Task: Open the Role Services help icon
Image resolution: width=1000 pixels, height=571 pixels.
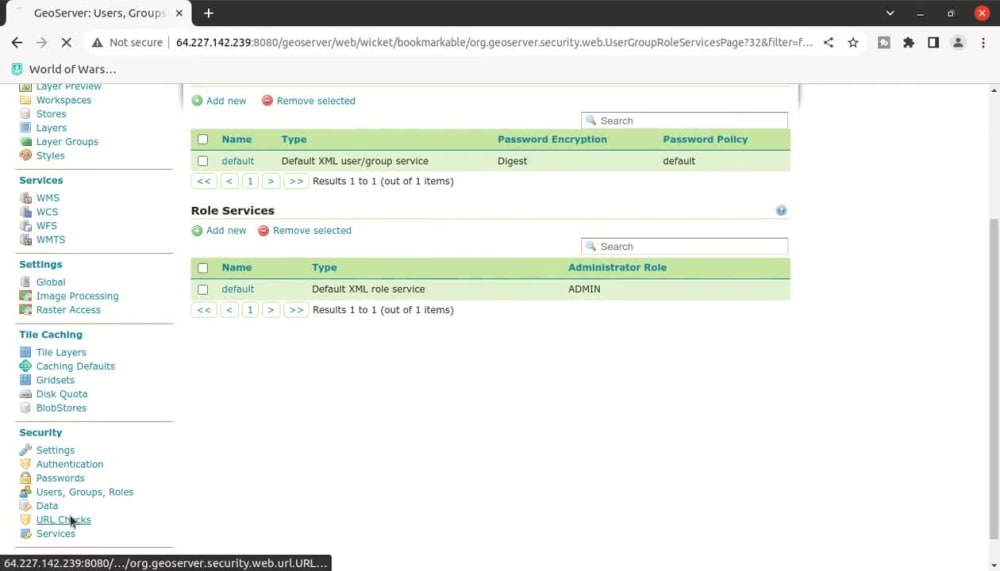Action: (x=781, y=211)
